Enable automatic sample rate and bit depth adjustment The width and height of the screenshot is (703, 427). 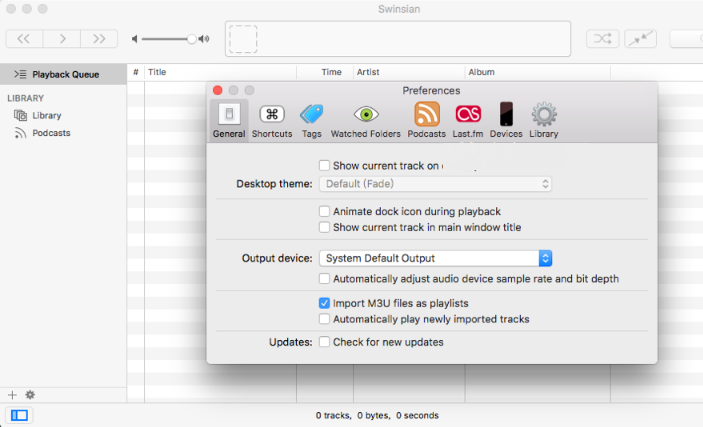coord(324,279)
